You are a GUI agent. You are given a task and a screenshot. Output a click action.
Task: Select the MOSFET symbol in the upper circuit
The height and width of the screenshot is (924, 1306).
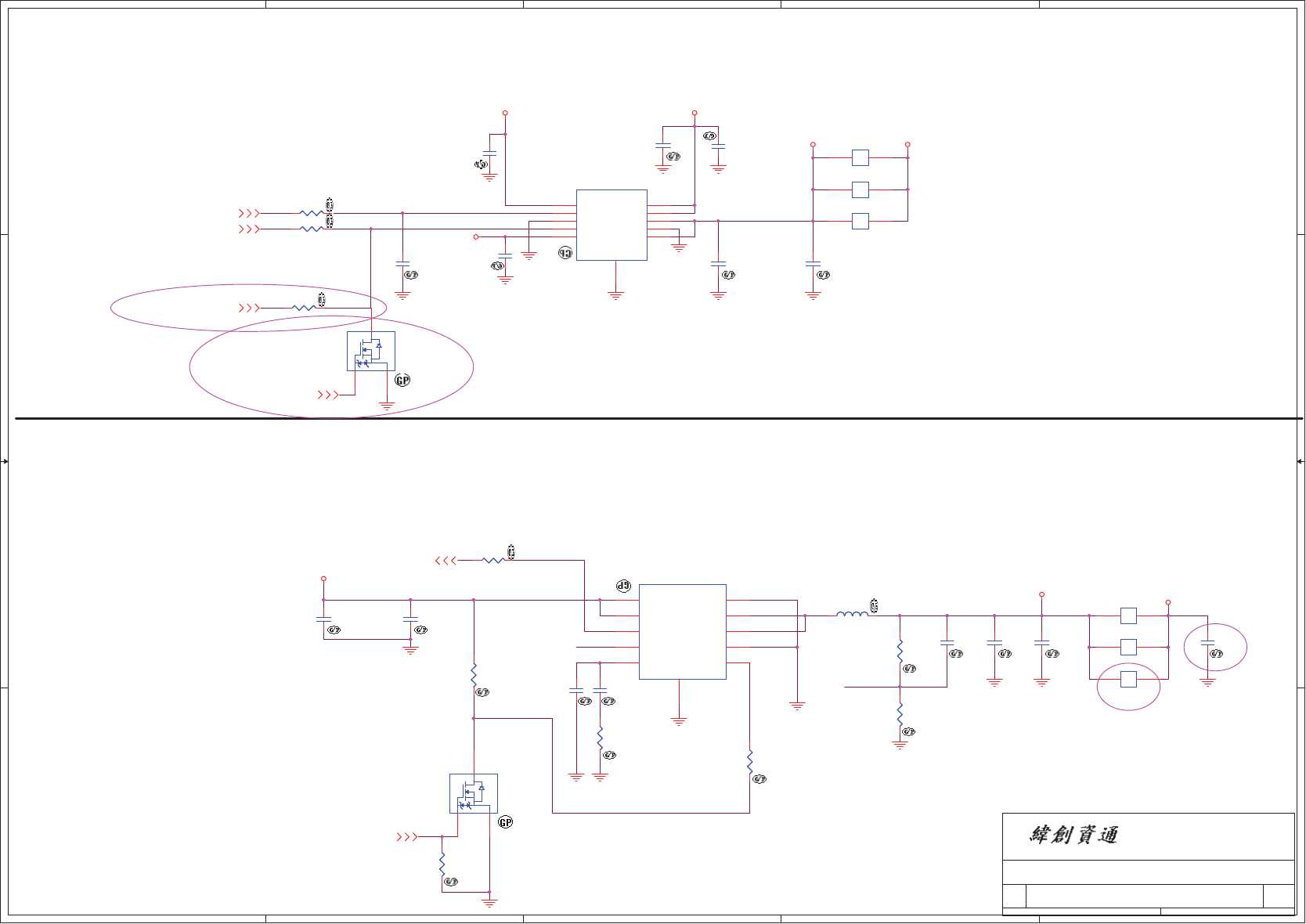coord(371,351)
